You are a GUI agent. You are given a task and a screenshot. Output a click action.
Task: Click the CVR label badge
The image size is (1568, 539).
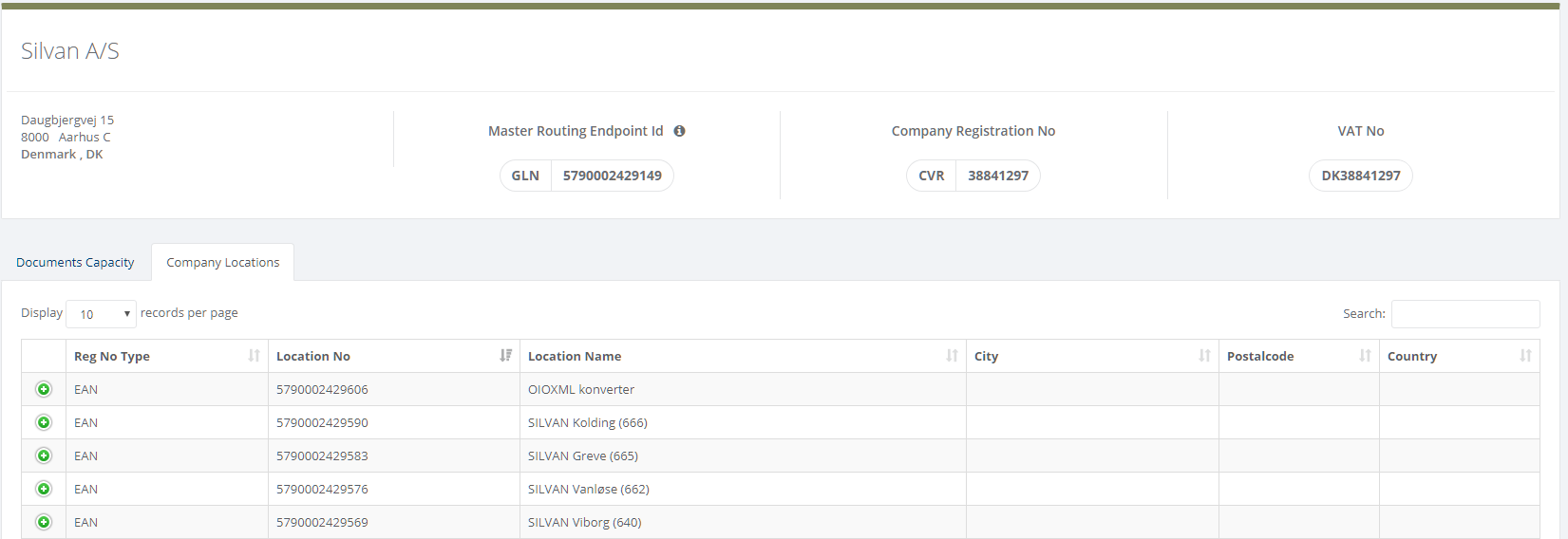point(932,176)
